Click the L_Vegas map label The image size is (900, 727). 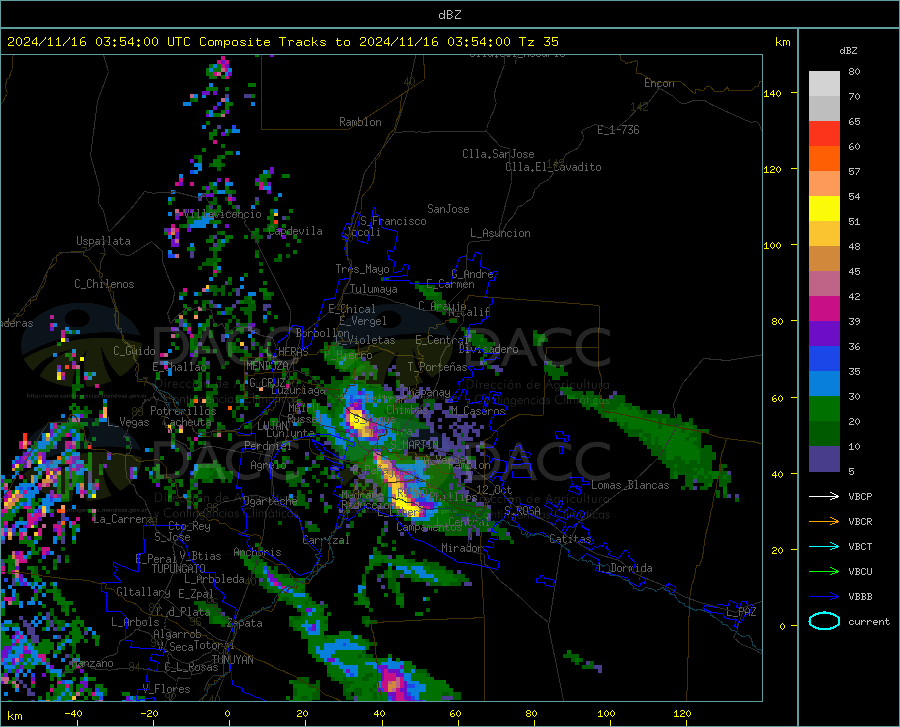pos(128,422)
